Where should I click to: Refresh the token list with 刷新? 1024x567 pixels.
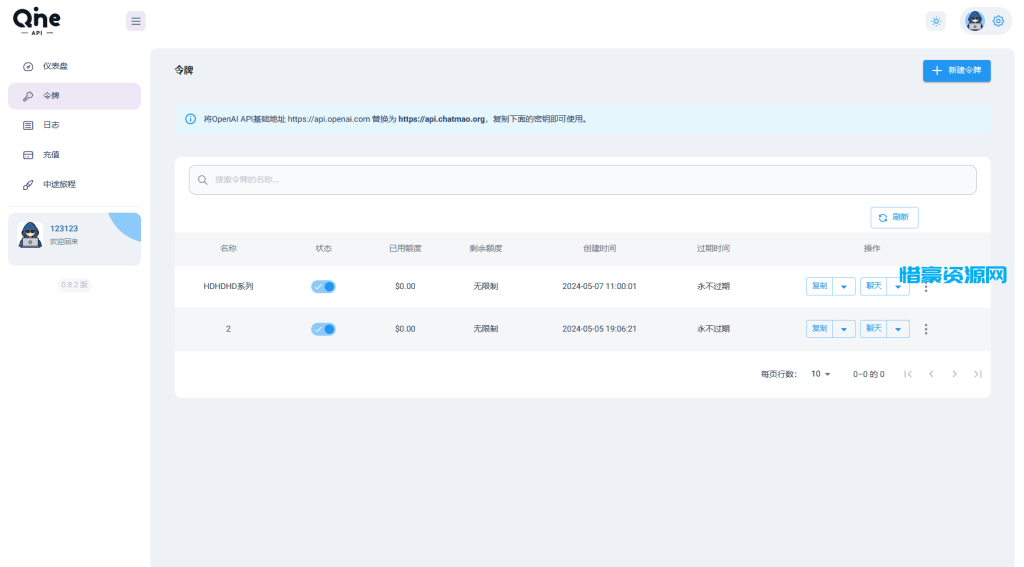coord(894,217)
